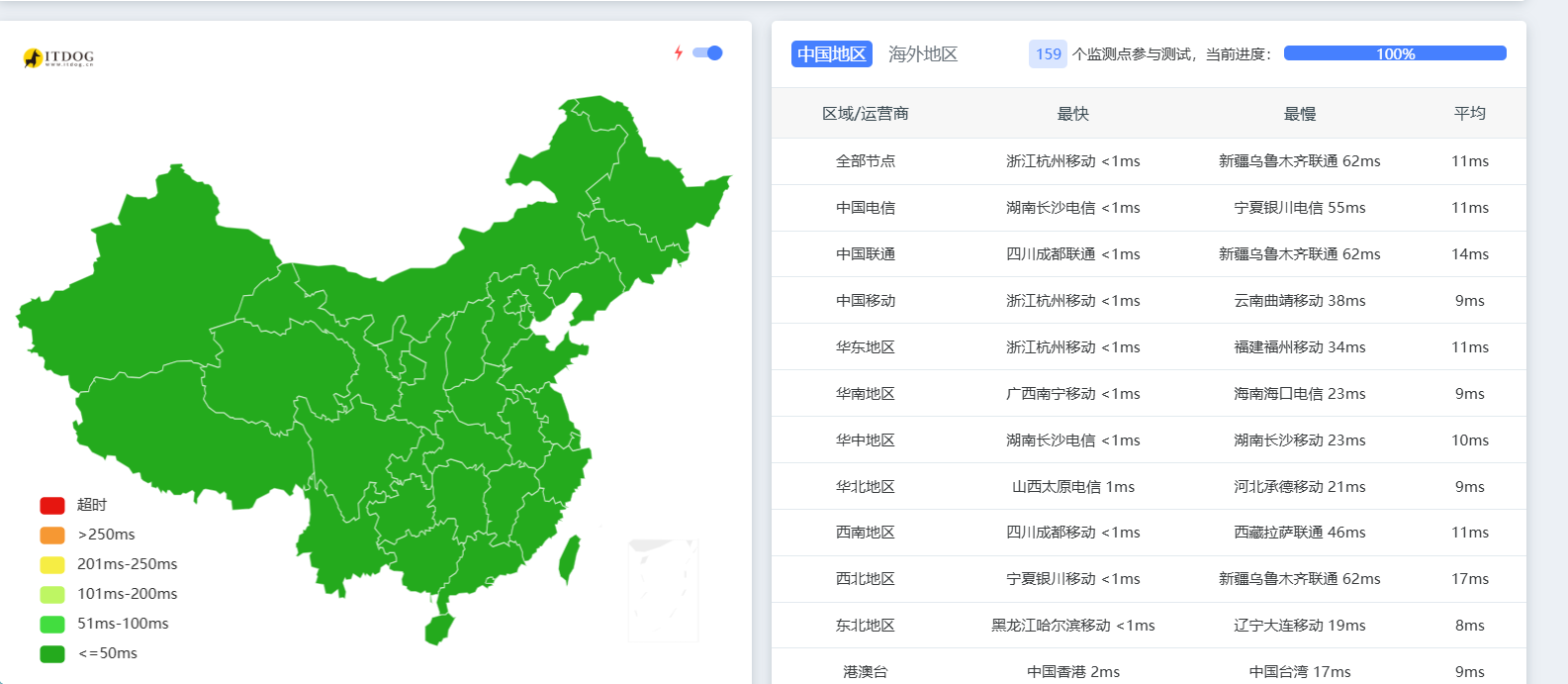Click the red 超时 legend swatch
This screenshot has height=684, width=1568.
(52, 506)
